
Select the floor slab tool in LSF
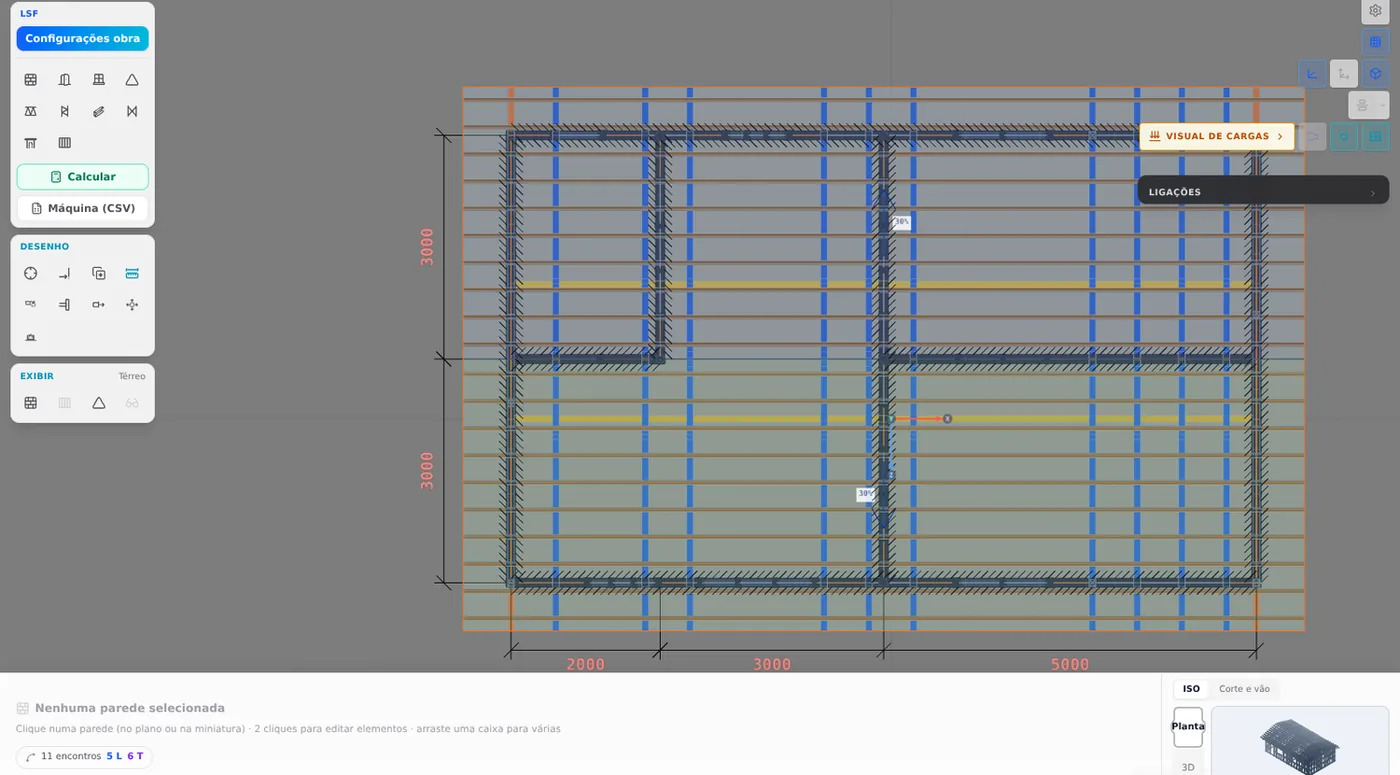point(99,80)
